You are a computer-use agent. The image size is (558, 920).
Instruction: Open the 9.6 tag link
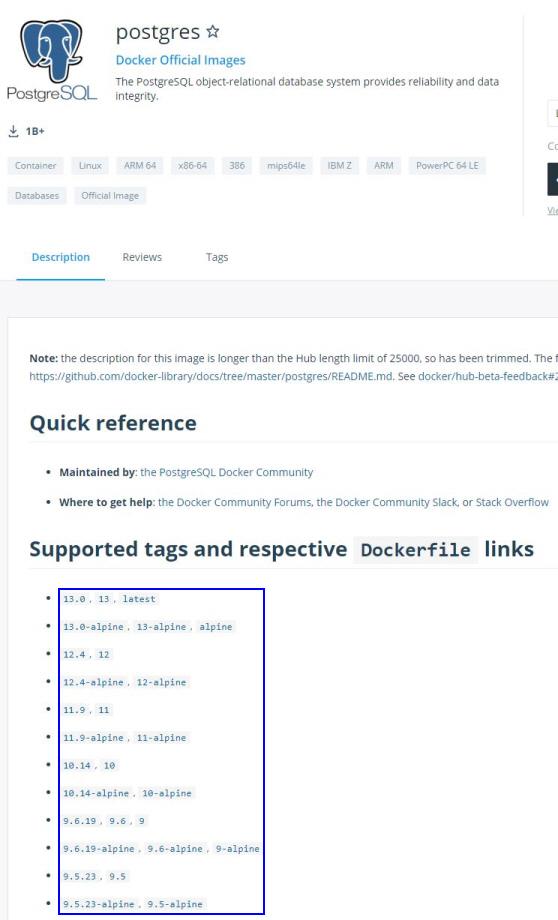pyautogui.click(x=117, y=821)
